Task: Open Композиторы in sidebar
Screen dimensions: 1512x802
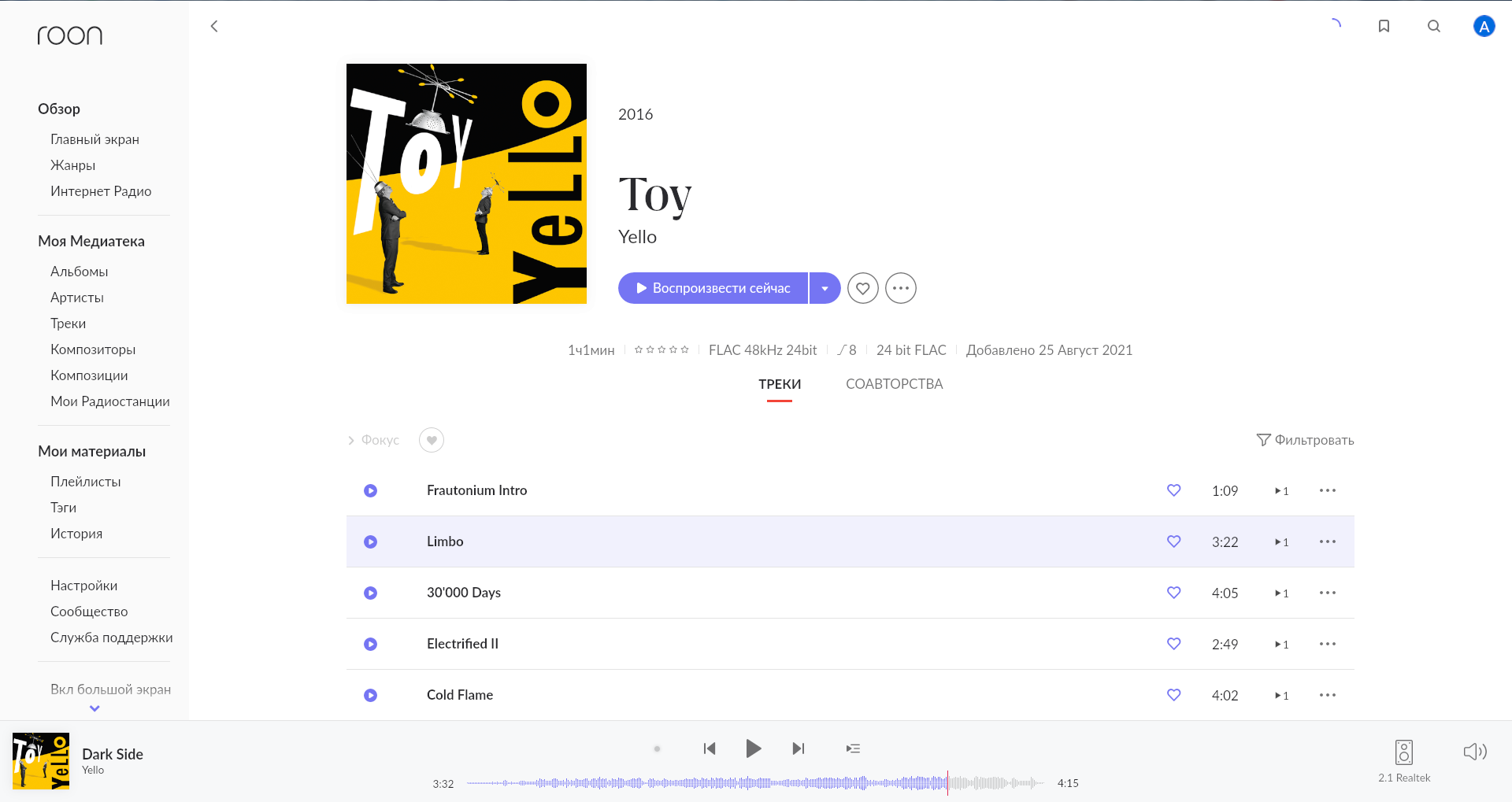Action: pos(93,349)
